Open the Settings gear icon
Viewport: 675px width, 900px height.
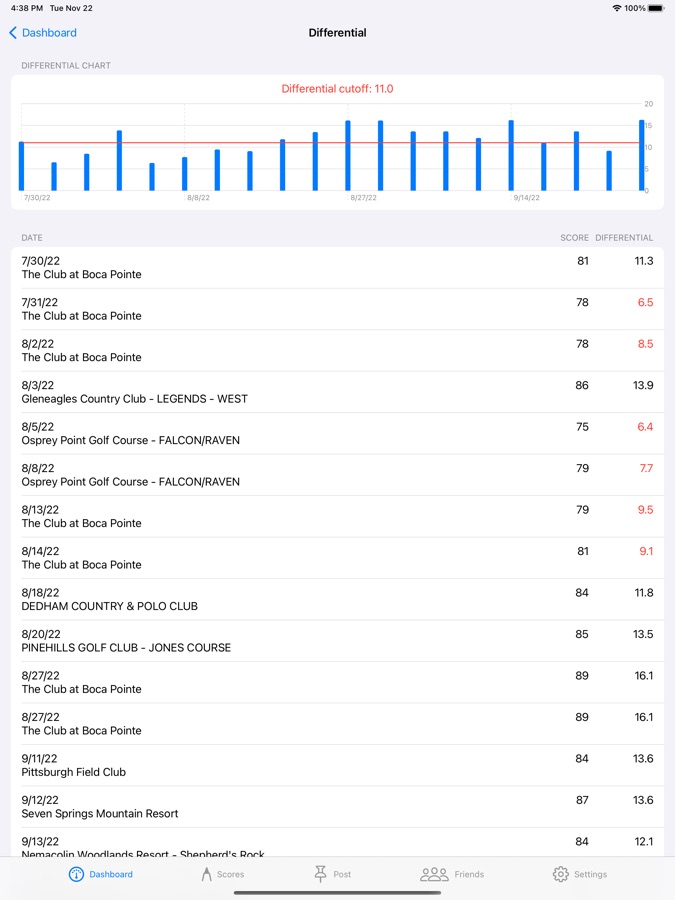561,874
